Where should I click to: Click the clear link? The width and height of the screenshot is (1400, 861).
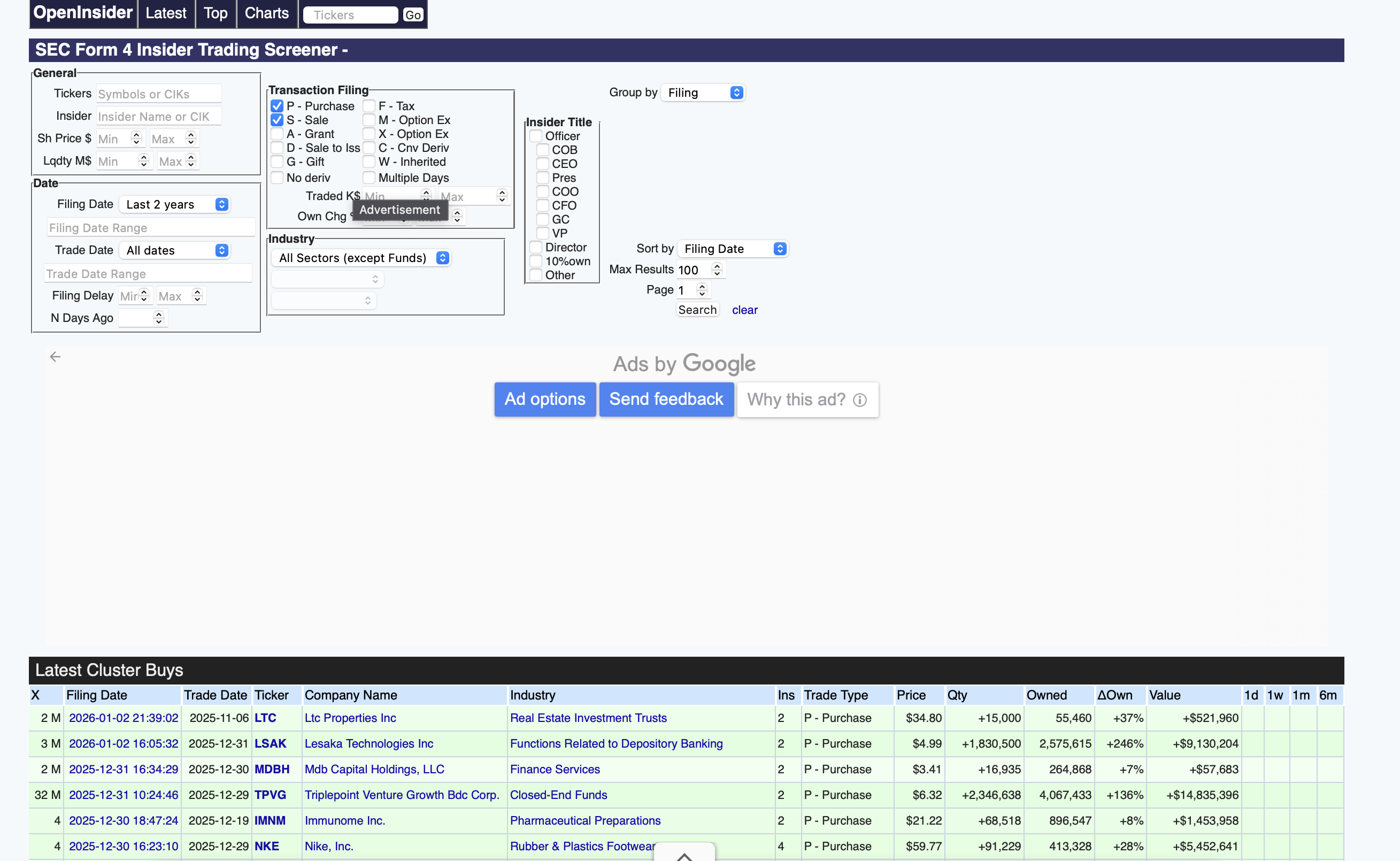click(744, 310)
